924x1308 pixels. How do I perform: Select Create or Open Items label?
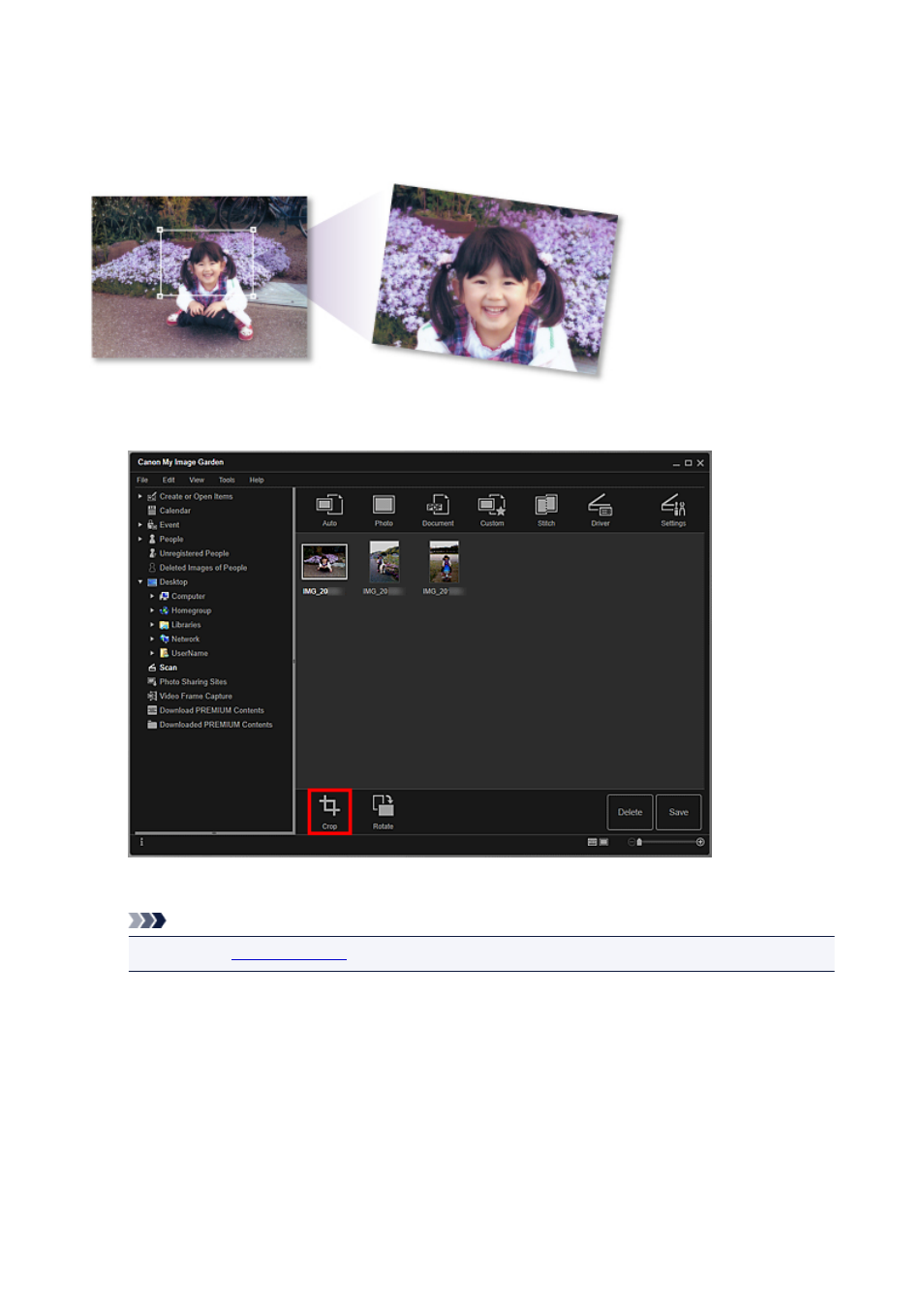coord(196,496)
